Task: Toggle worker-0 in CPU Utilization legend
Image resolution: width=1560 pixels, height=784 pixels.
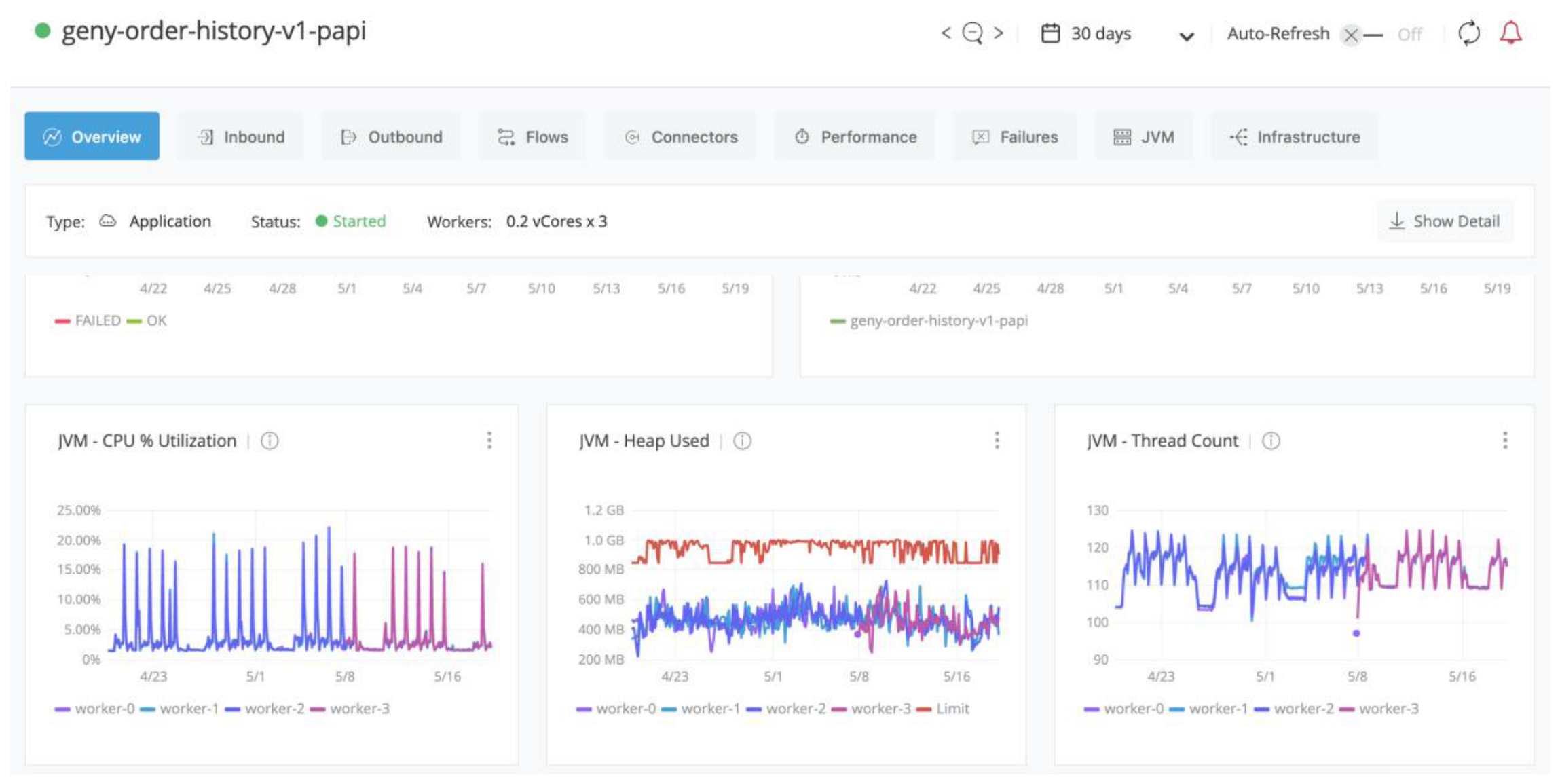Action: click(94, 709)
